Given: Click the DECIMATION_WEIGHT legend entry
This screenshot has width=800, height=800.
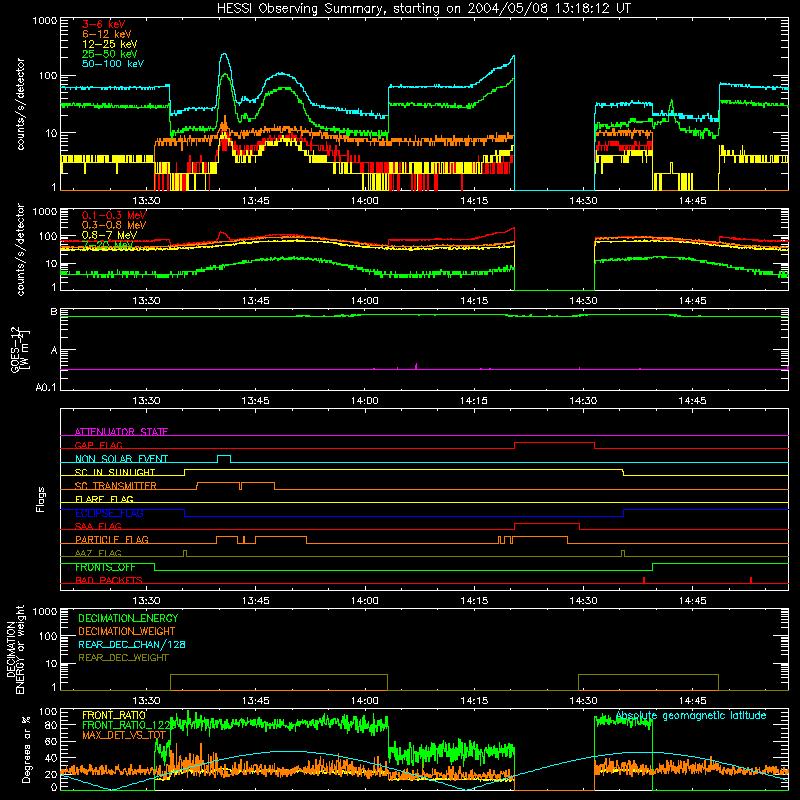Looking at the screenshot, I should point(127,631).
